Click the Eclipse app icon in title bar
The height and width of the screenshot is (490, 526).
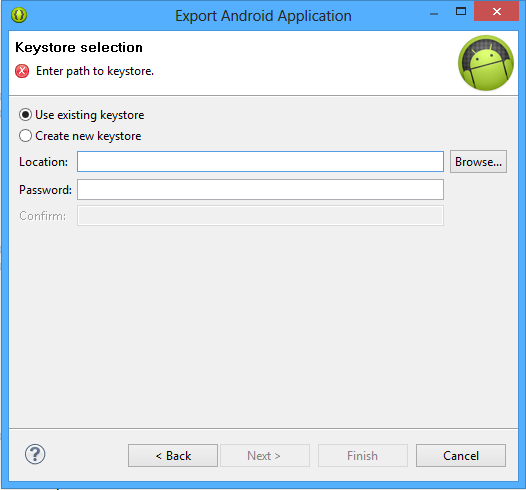click(19, 15)
